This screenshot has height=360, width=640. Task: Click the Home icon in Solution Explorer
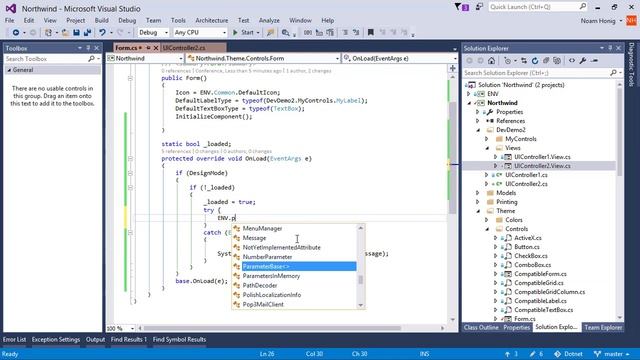coord(491,61)
